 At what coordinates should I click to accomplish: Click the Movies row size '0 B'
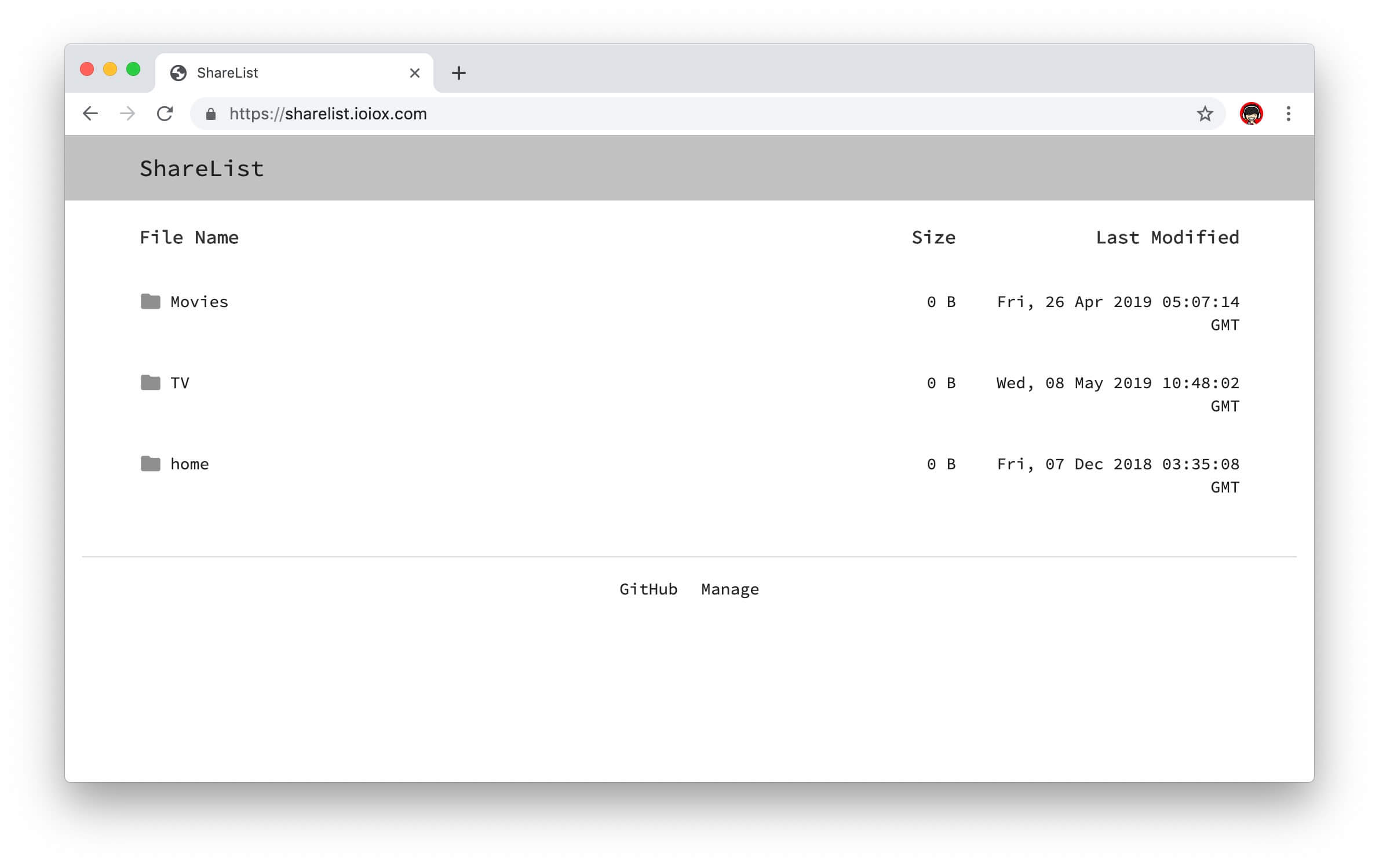(941, 302)
